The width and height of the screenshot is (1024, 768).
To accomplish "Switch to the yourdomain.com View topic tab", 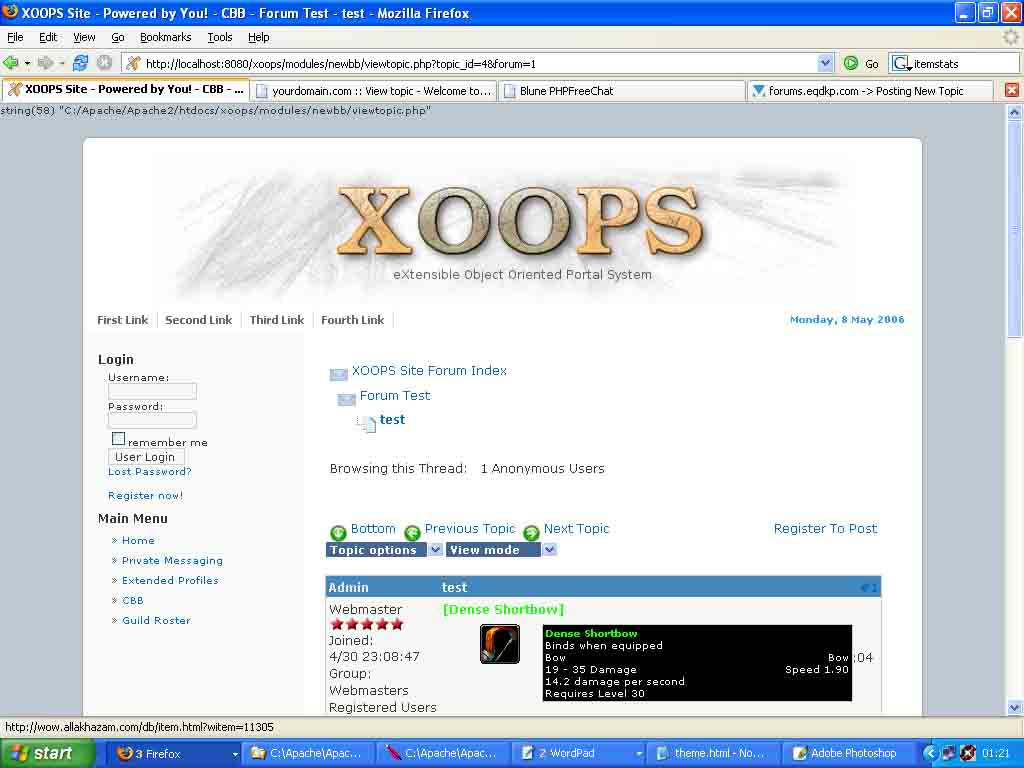I will tap(374, 91).
